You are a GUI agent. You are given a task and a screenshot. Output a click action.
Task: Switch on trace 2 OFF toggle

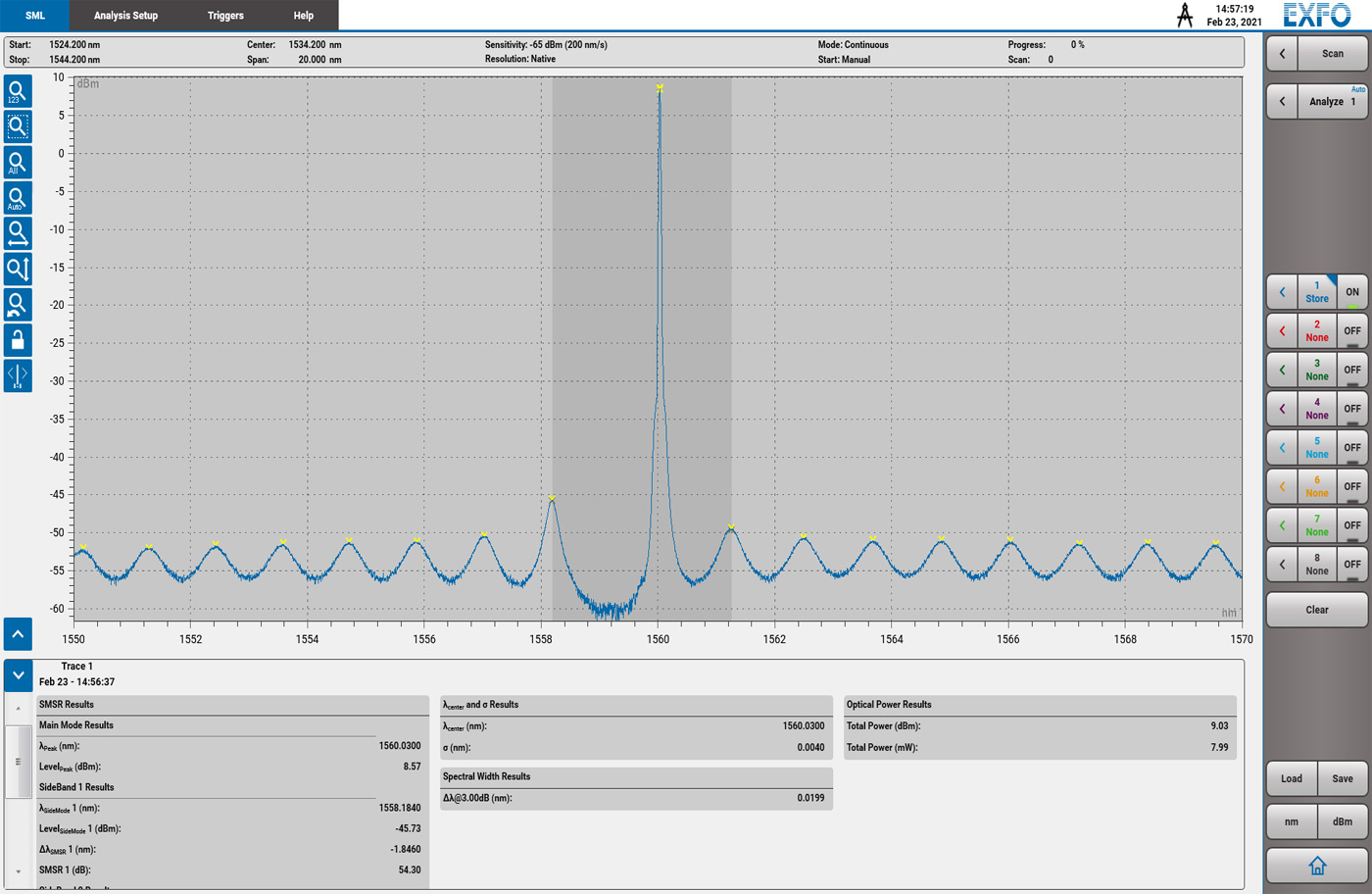coord(1351,331)
